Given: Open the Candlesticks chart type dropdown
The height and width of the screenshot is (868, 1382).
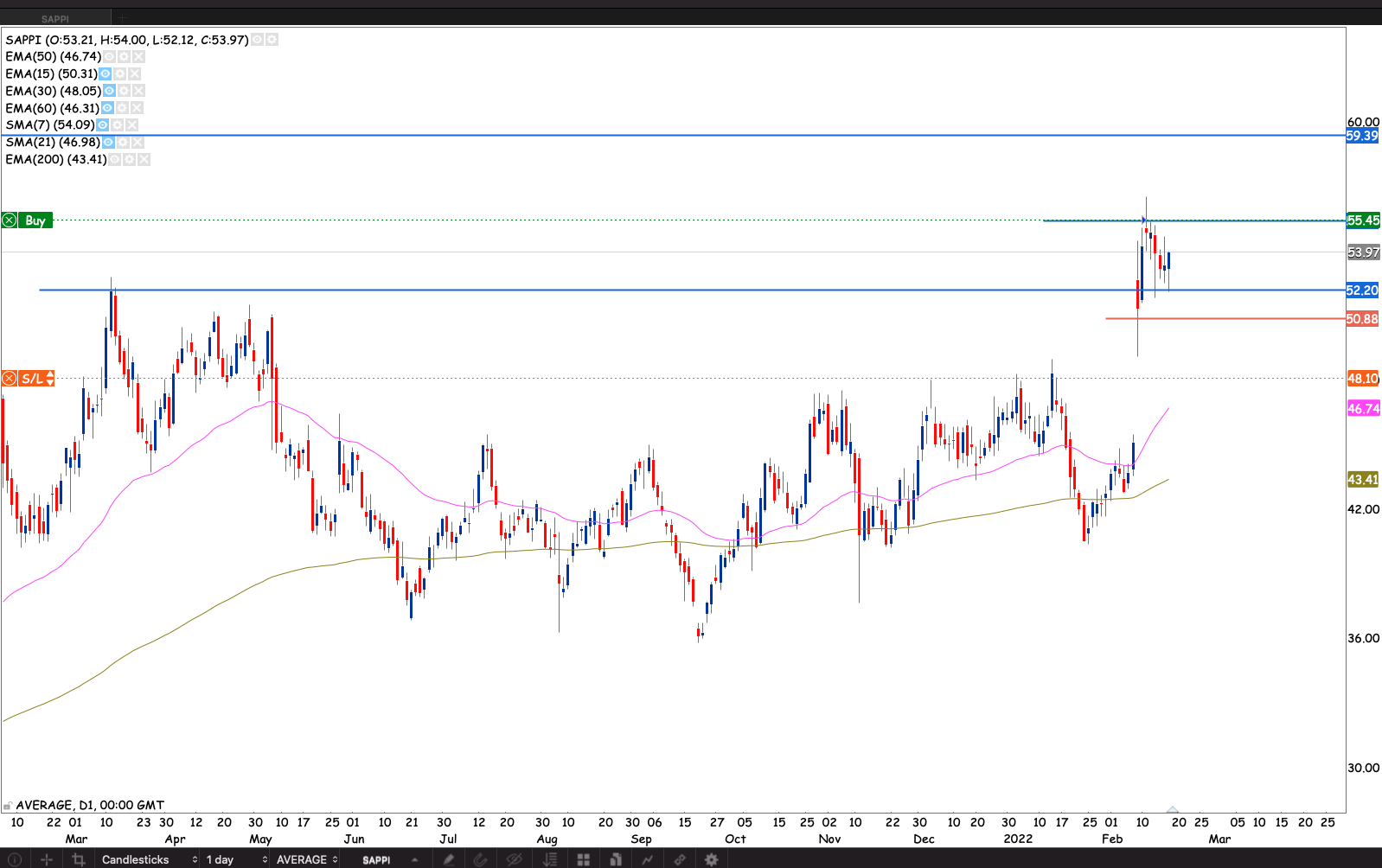Looking at the screenshot, I should (x=149, y=859).
